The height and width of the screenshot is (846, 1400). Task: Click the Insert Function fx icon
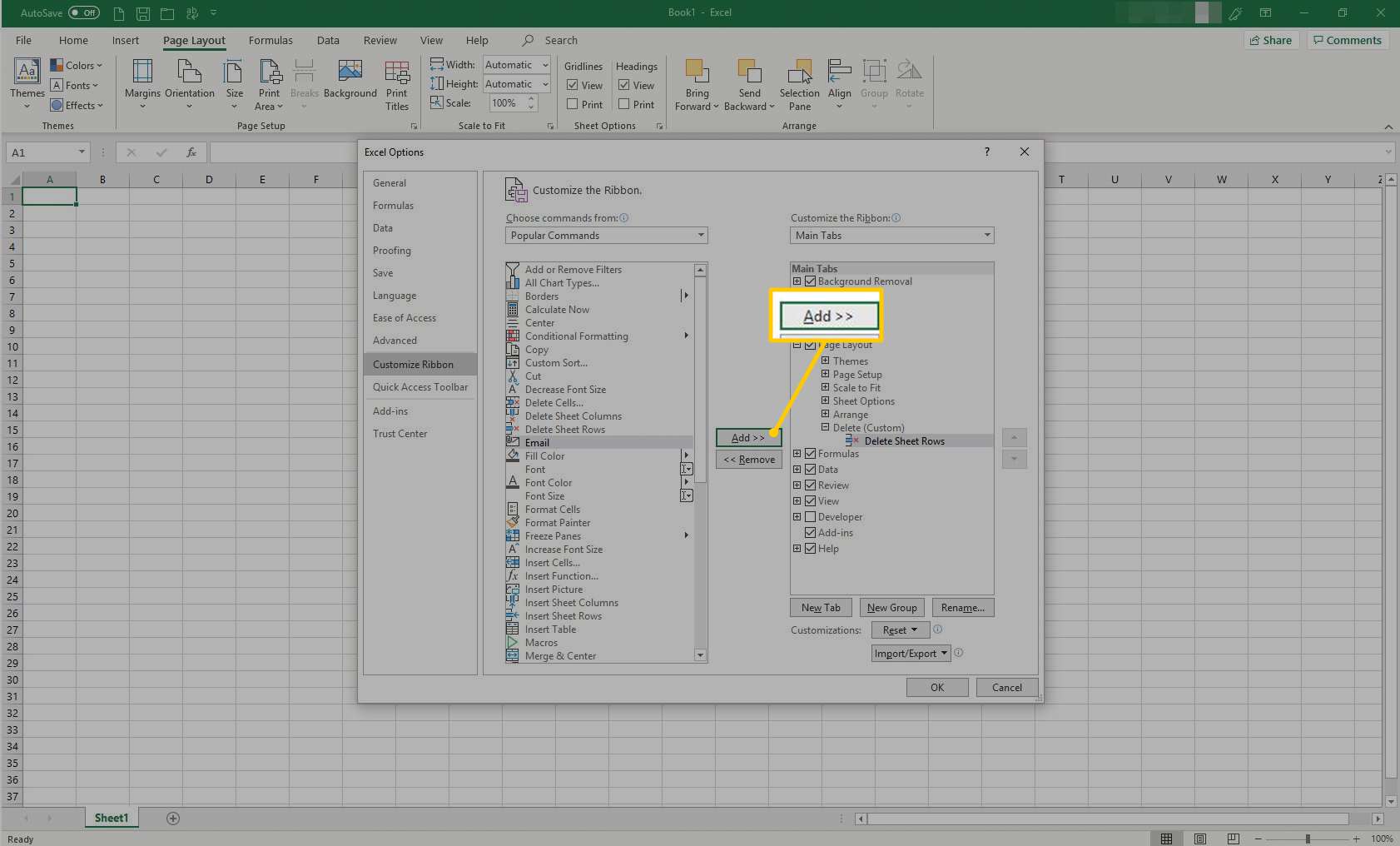coord(191,152)
